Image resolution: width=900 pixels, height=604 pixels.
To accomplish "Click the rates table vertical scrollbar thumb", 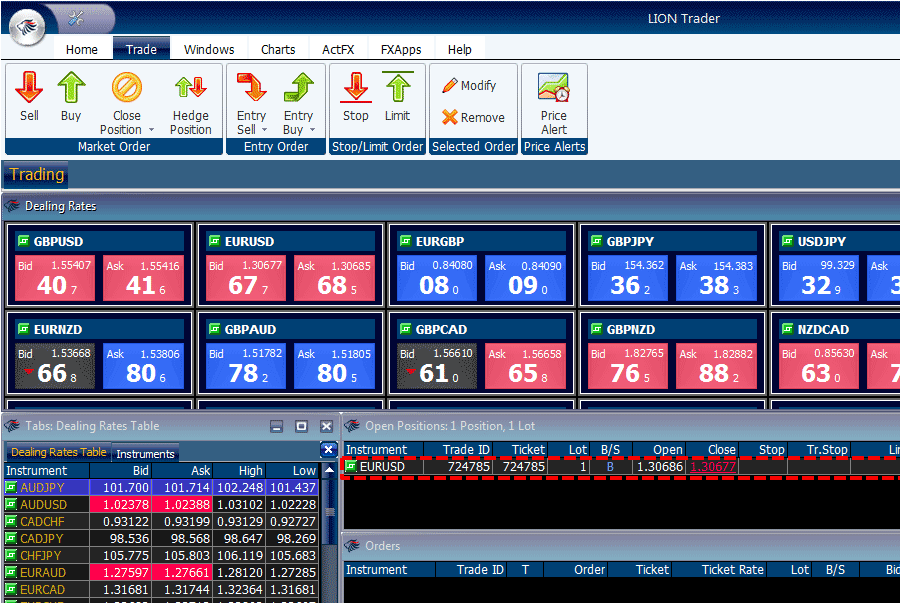I will (x=329, y=512).
